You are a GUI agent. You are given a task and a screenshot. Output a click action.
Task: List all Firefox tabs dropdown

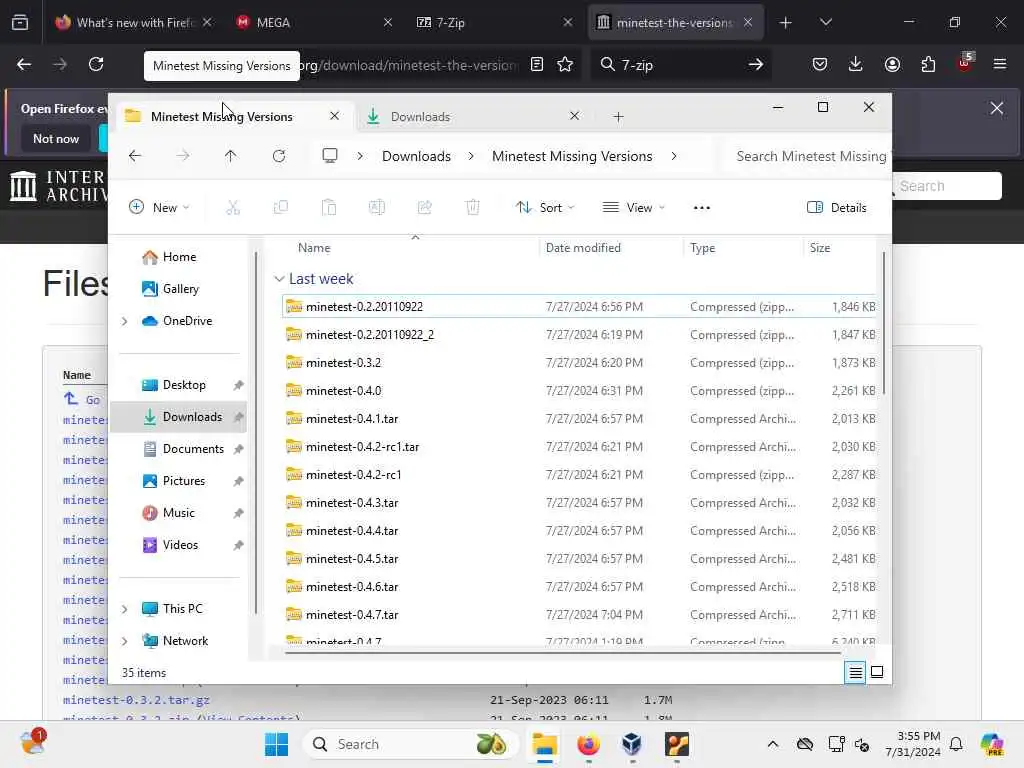coord(825,22)
